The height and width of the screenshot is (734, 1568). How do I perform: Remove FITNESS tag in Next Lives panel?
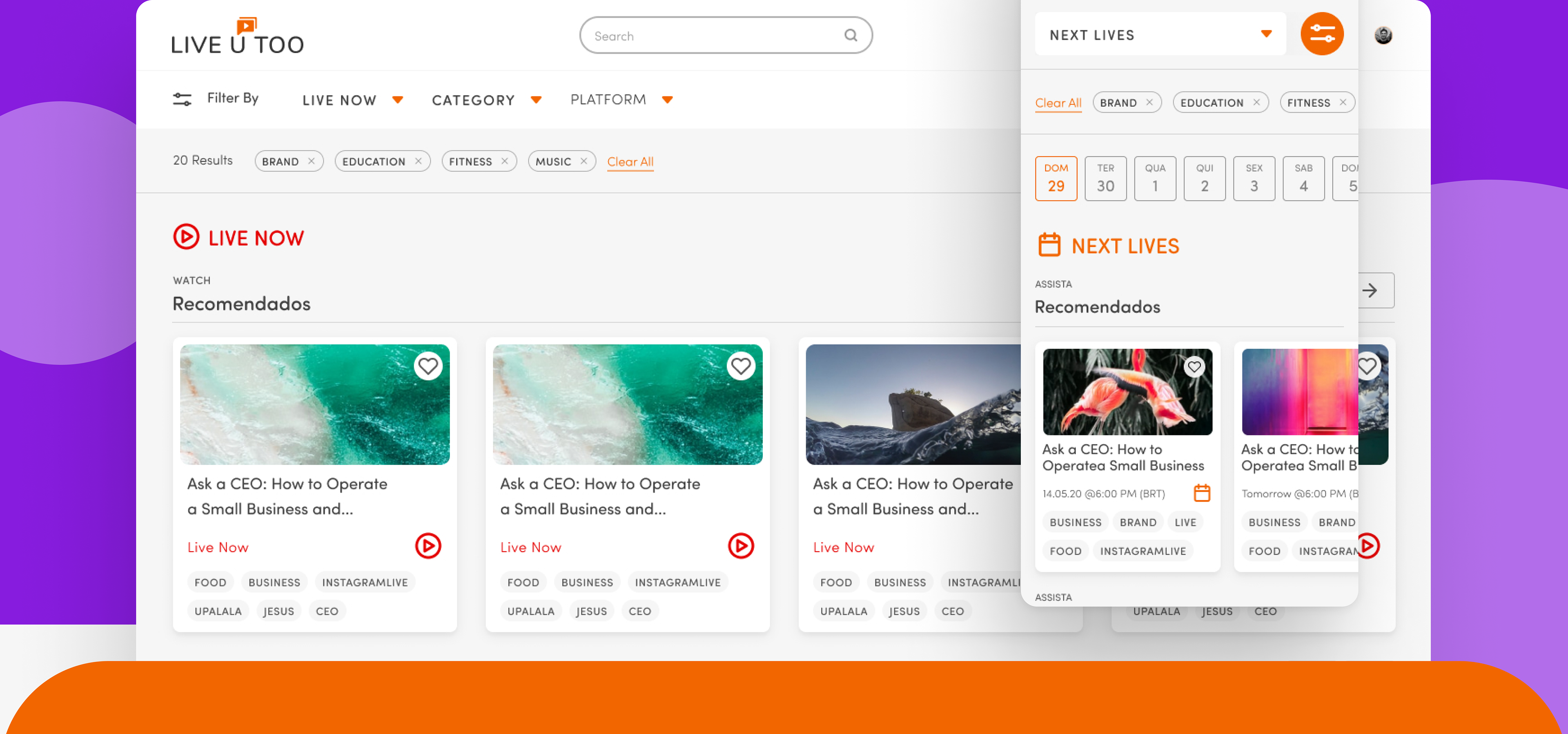[1343, 103]
